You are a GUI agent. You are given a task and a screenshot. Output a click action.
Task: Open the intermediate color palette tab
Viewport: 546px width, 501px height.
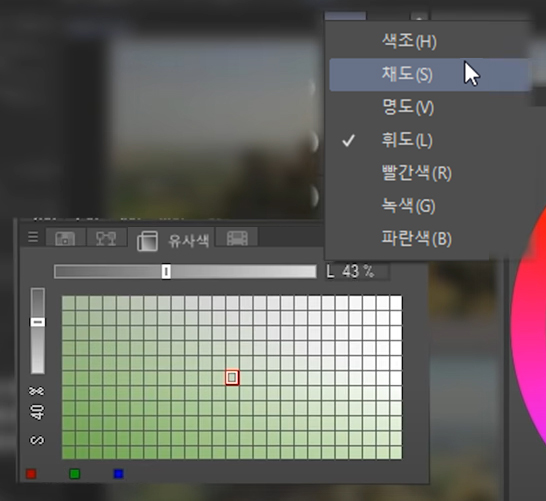pos(106,237)
